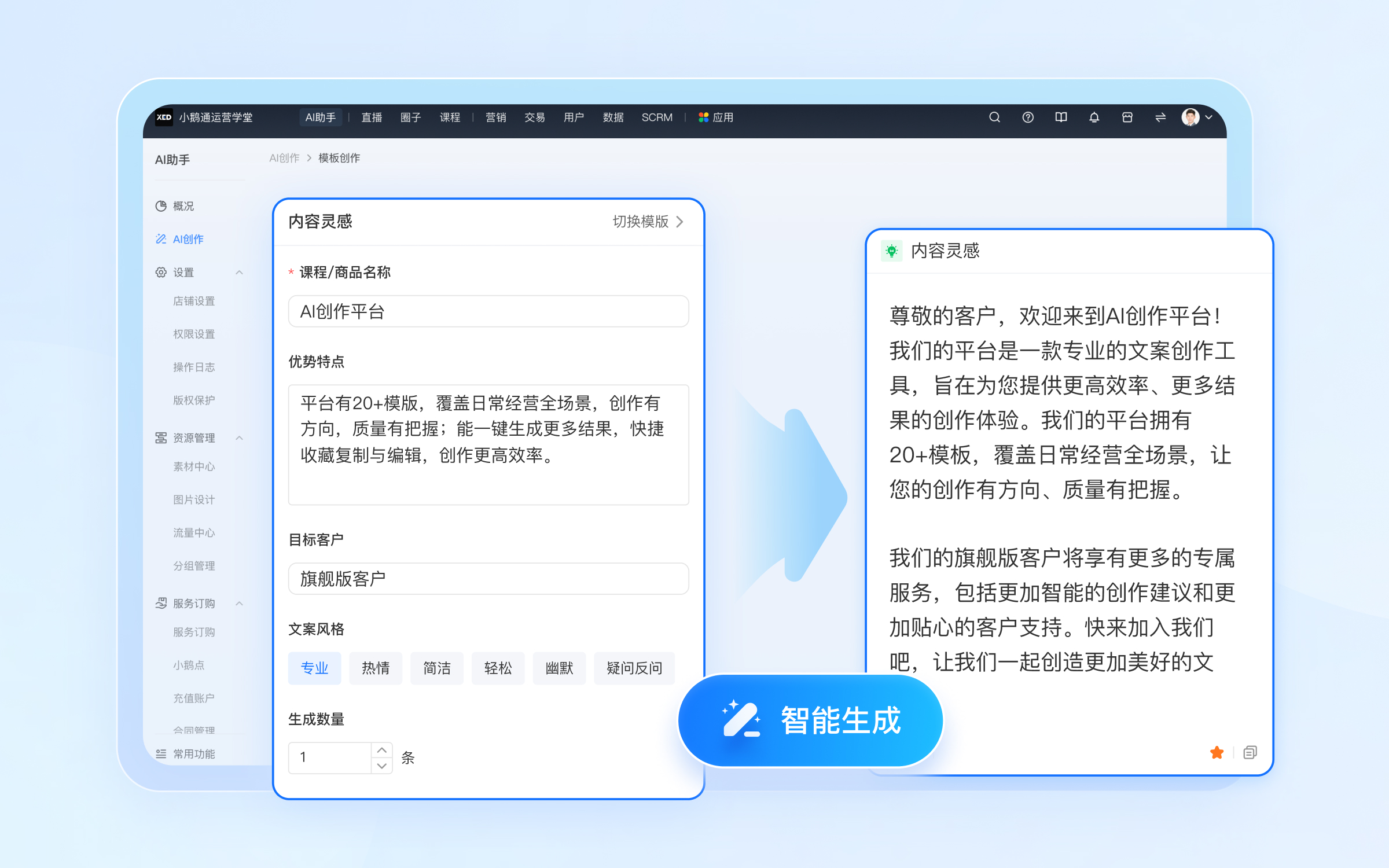Increment the 生成数量 stepper control

pyautogui.click(x=383, y=749)
